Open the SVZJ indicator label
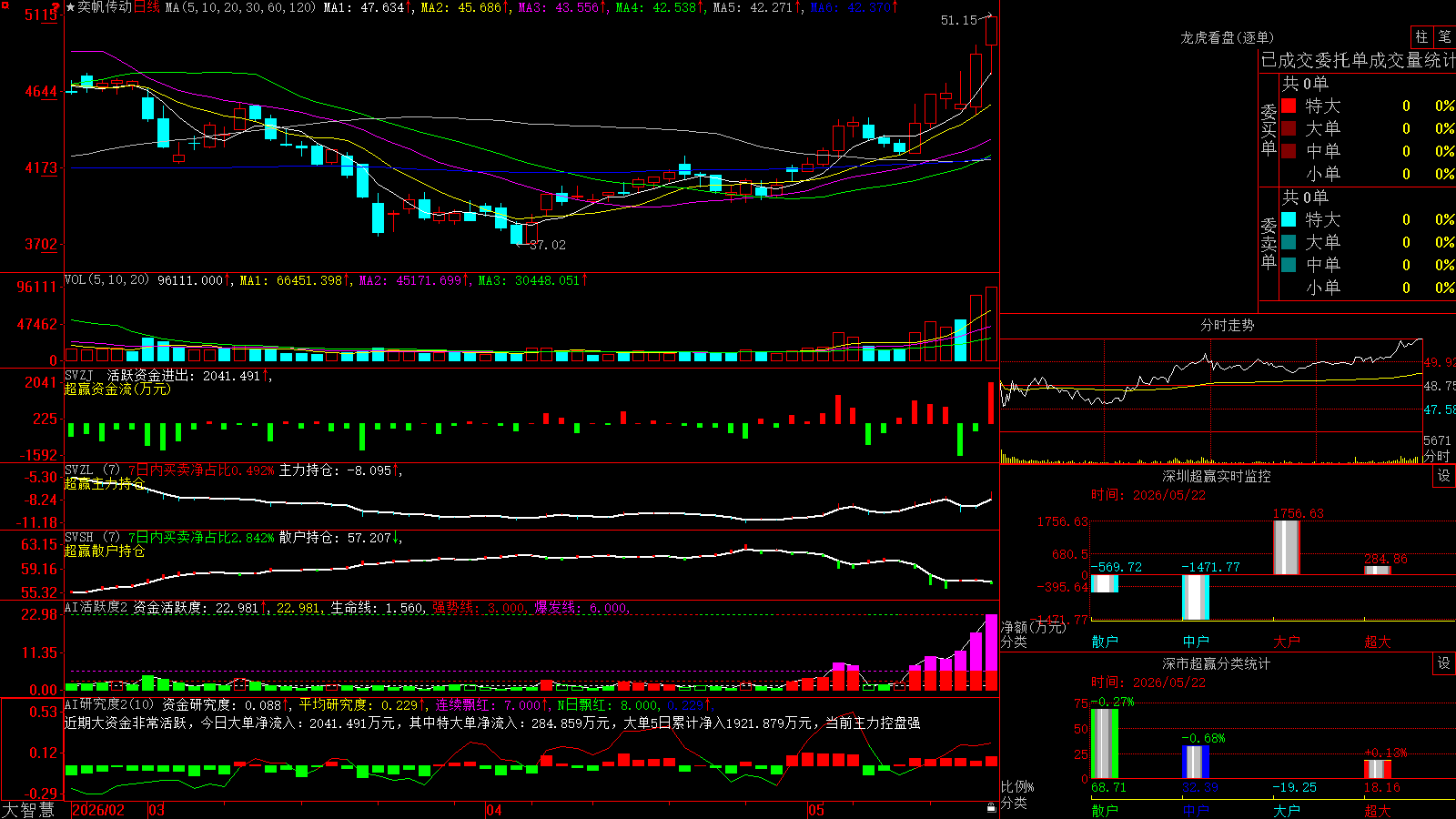The height and width of the screenshot is (819, 1456). 79,375
